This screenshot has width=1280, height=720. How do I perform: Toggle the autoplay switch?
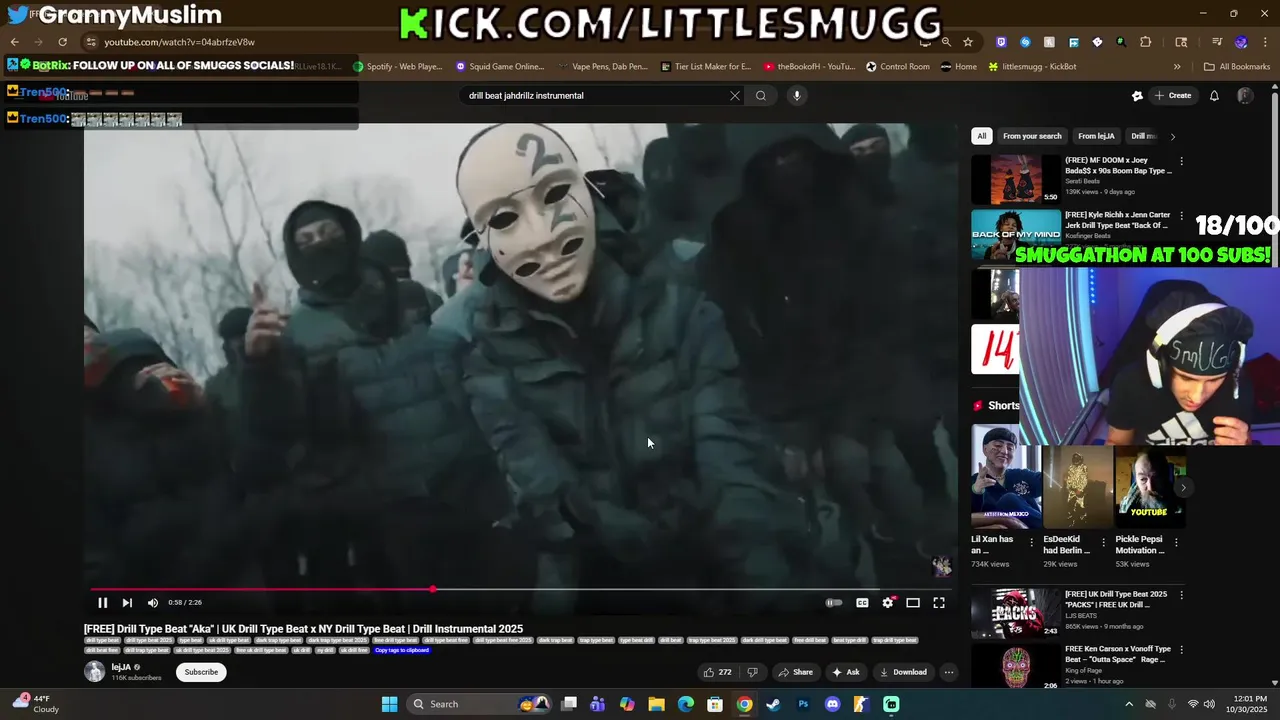(834, 603)
